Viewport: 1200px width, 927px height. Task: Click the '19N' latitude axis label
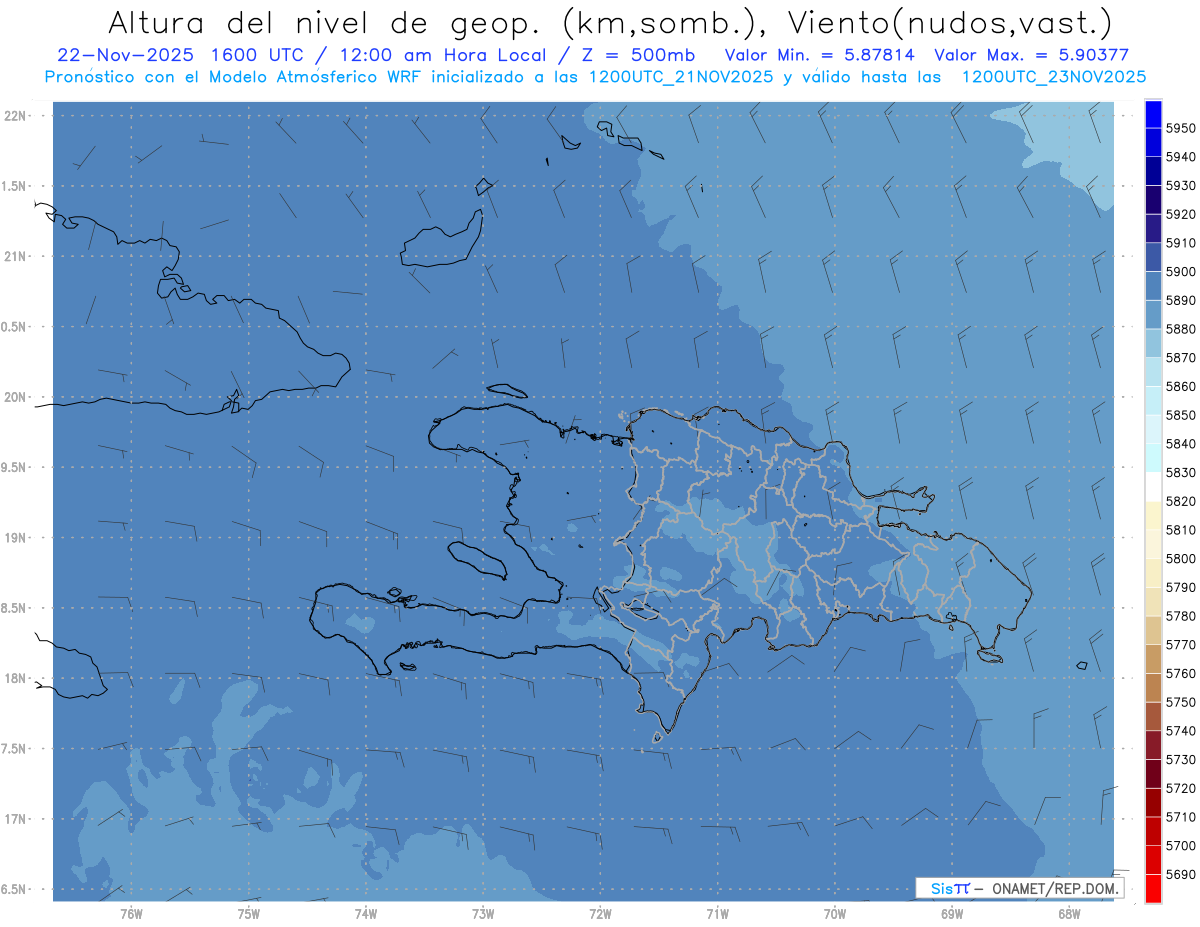(14, 537)
